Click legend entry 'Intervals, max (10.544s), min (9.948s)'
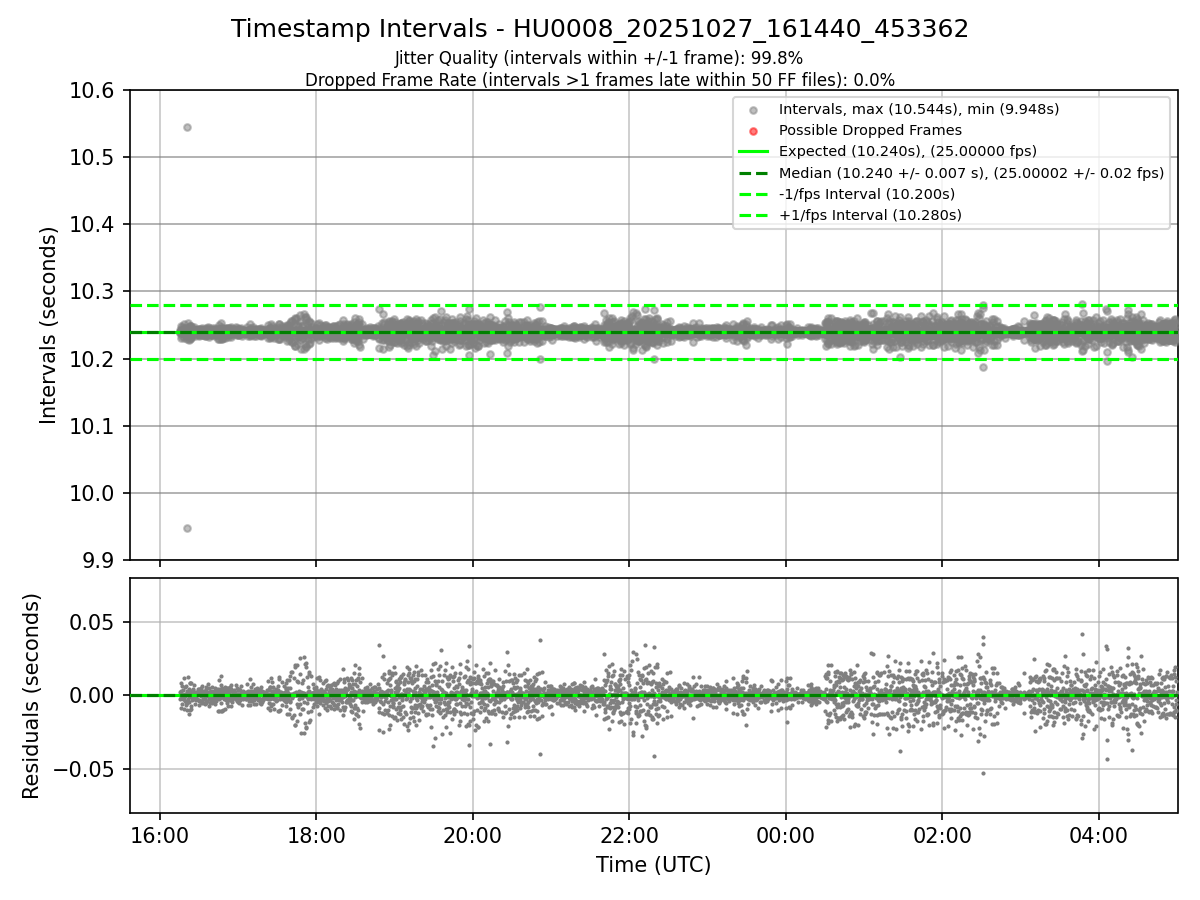 [x=919, y=109]
